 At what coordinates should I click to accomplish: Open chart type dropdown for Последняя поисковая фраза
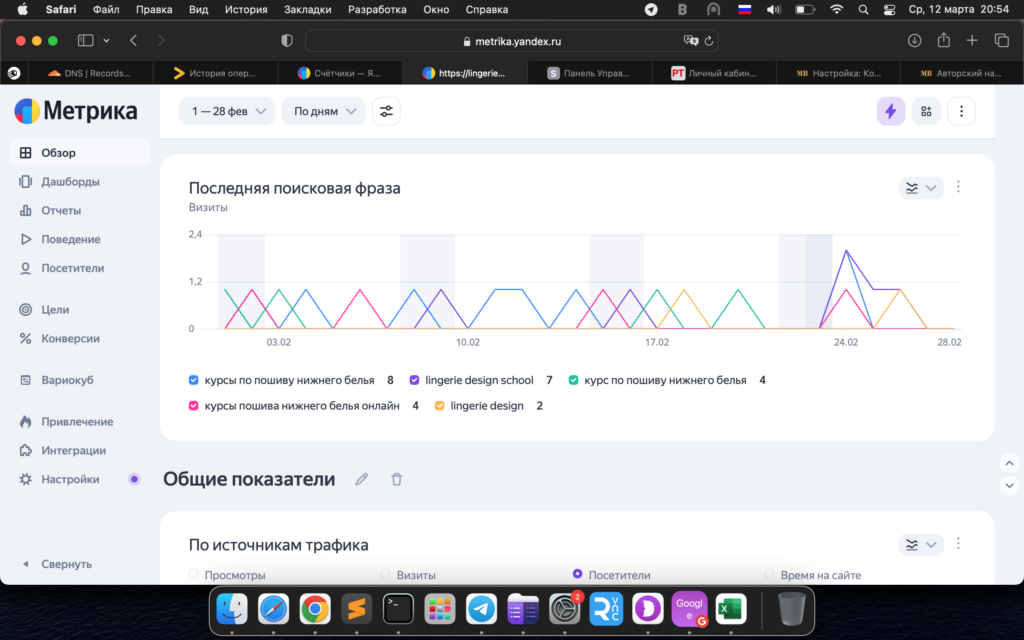click(x=921, y=188)
